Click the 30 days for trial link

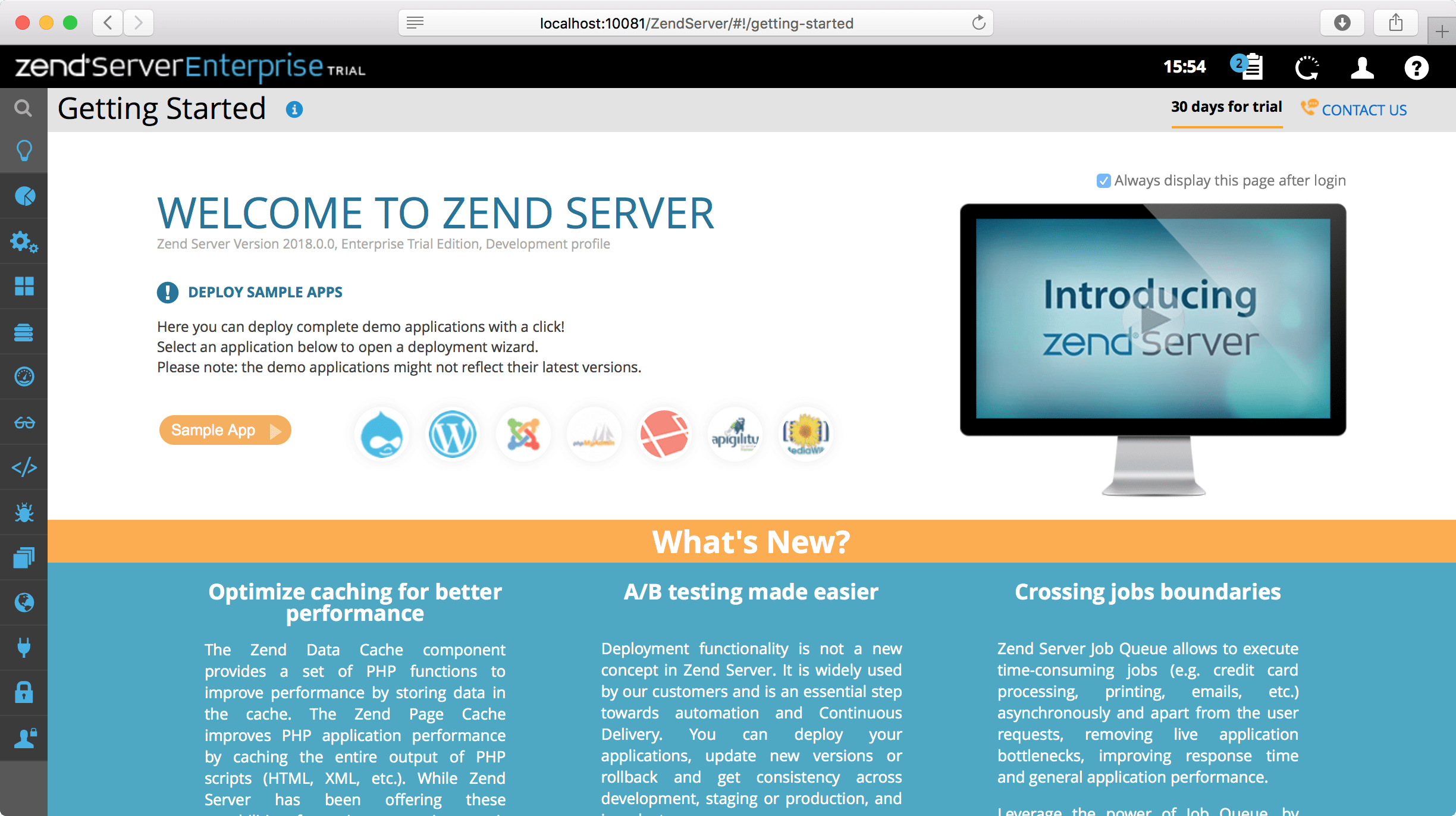[x=1226, y=107]
